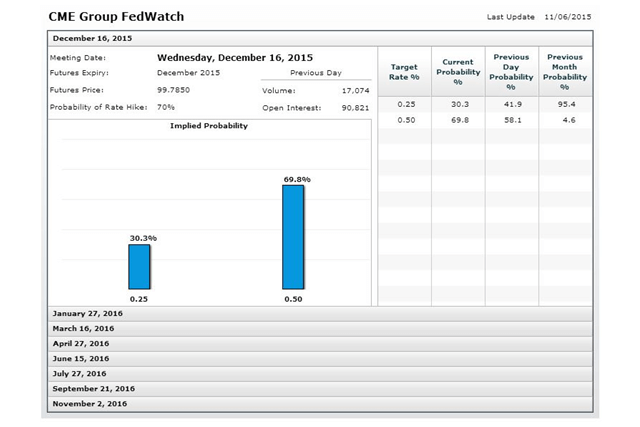Expand the July 27, 2016 meeting section
The image size is (640, 427).
(x=320, y=374)
